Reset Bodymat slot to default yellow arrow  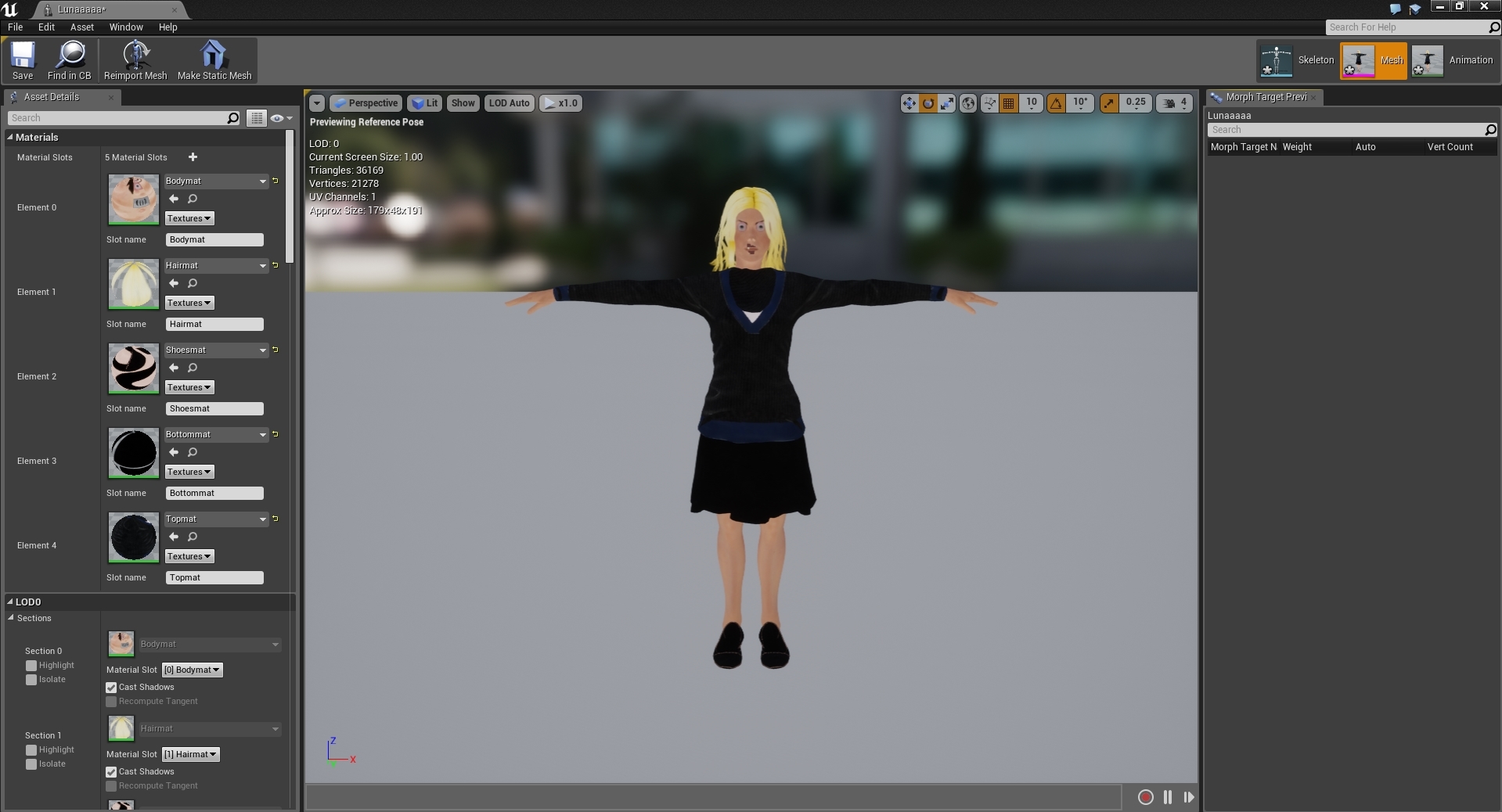[276, 181]
